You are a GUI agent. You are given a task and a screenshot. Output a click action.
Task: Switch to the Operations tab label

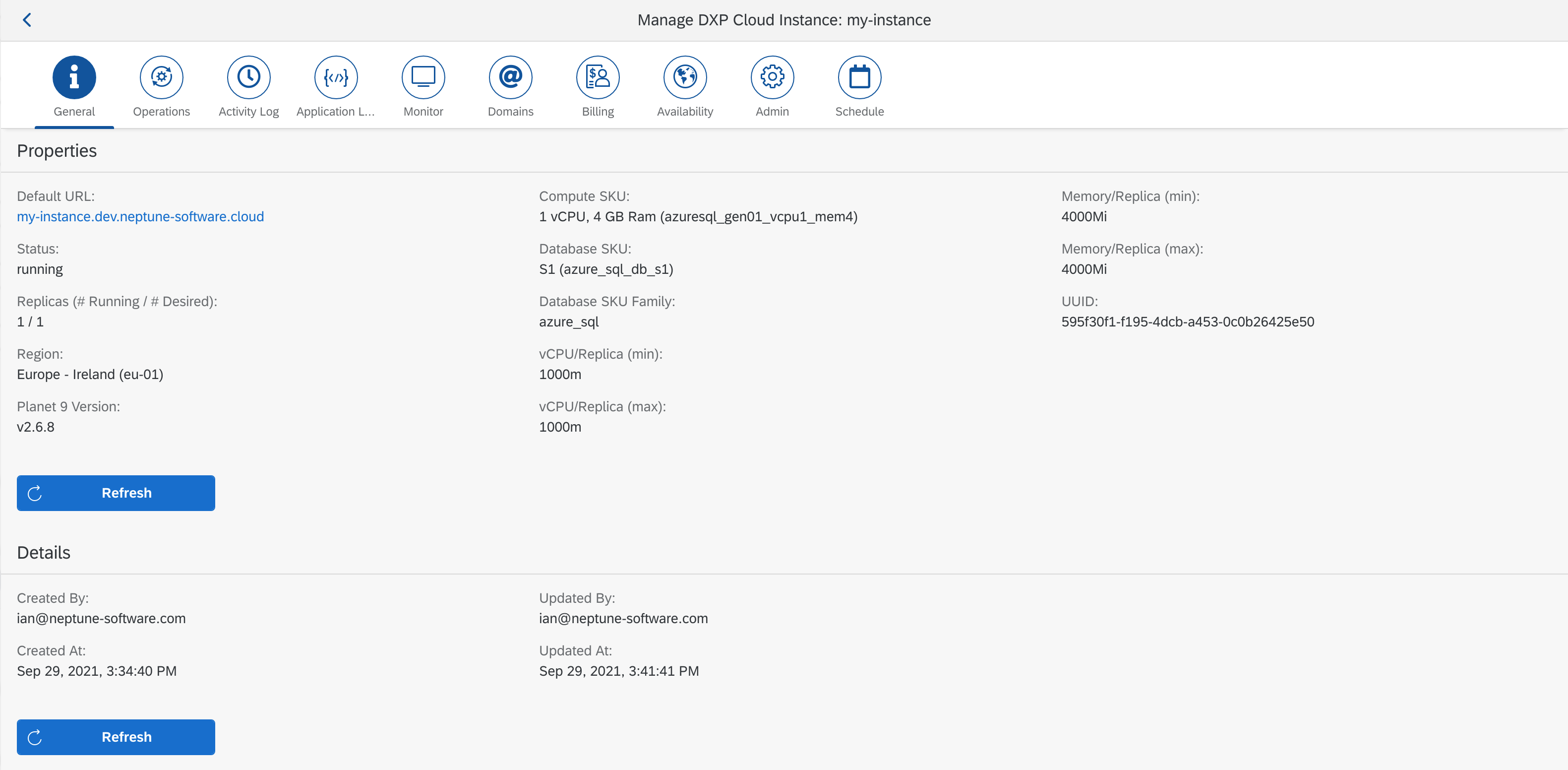[x=161, y=112]
